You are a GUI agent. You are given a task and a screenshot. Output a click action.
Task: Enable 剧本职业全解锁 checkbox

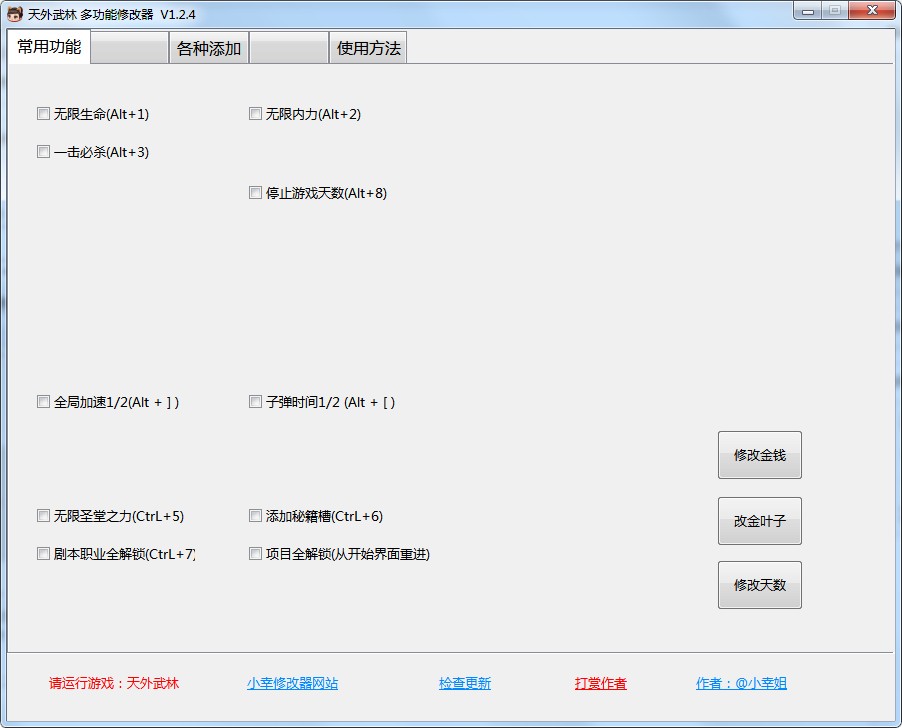point(43,554)
